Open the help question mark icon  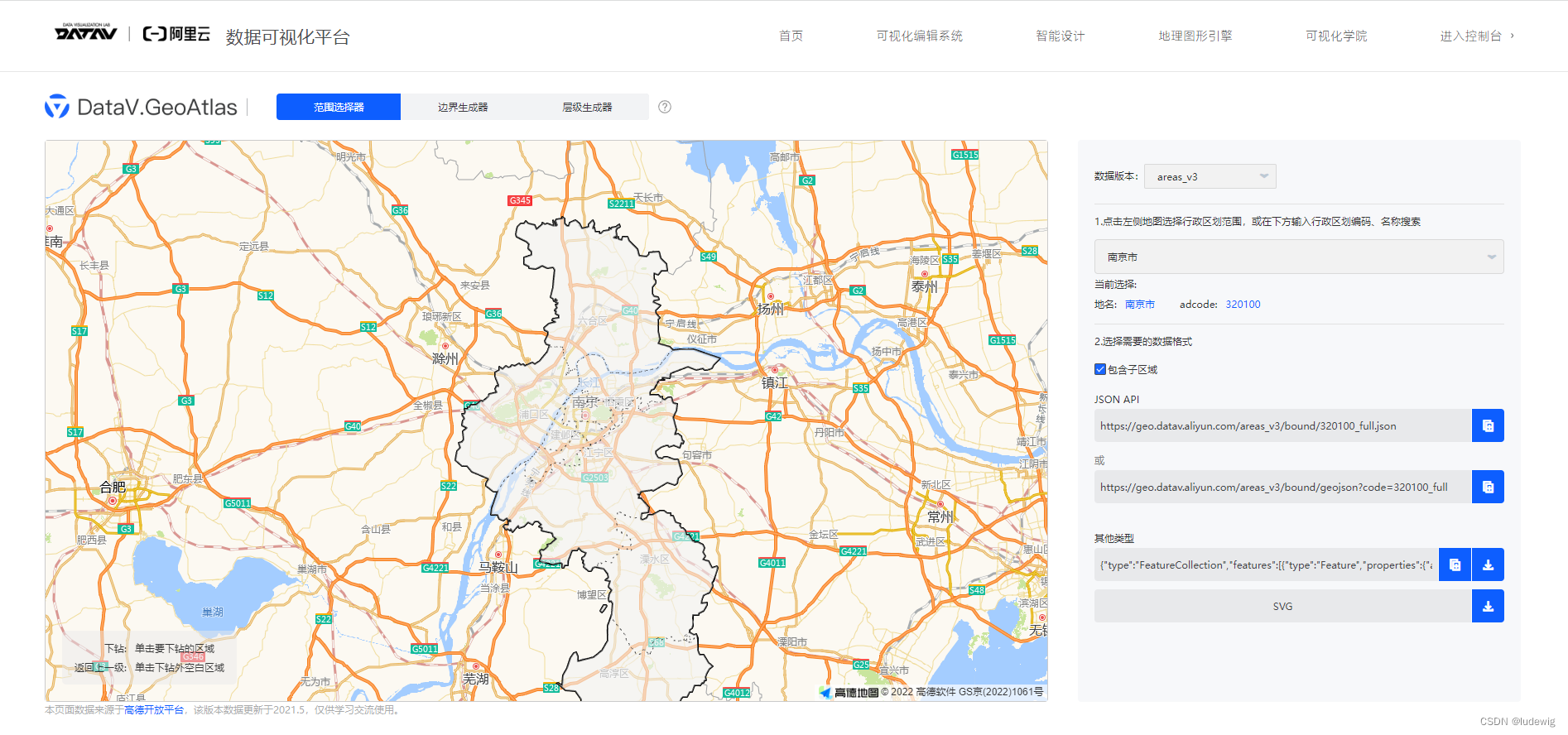pyautogui.click(x=665, y=107)
